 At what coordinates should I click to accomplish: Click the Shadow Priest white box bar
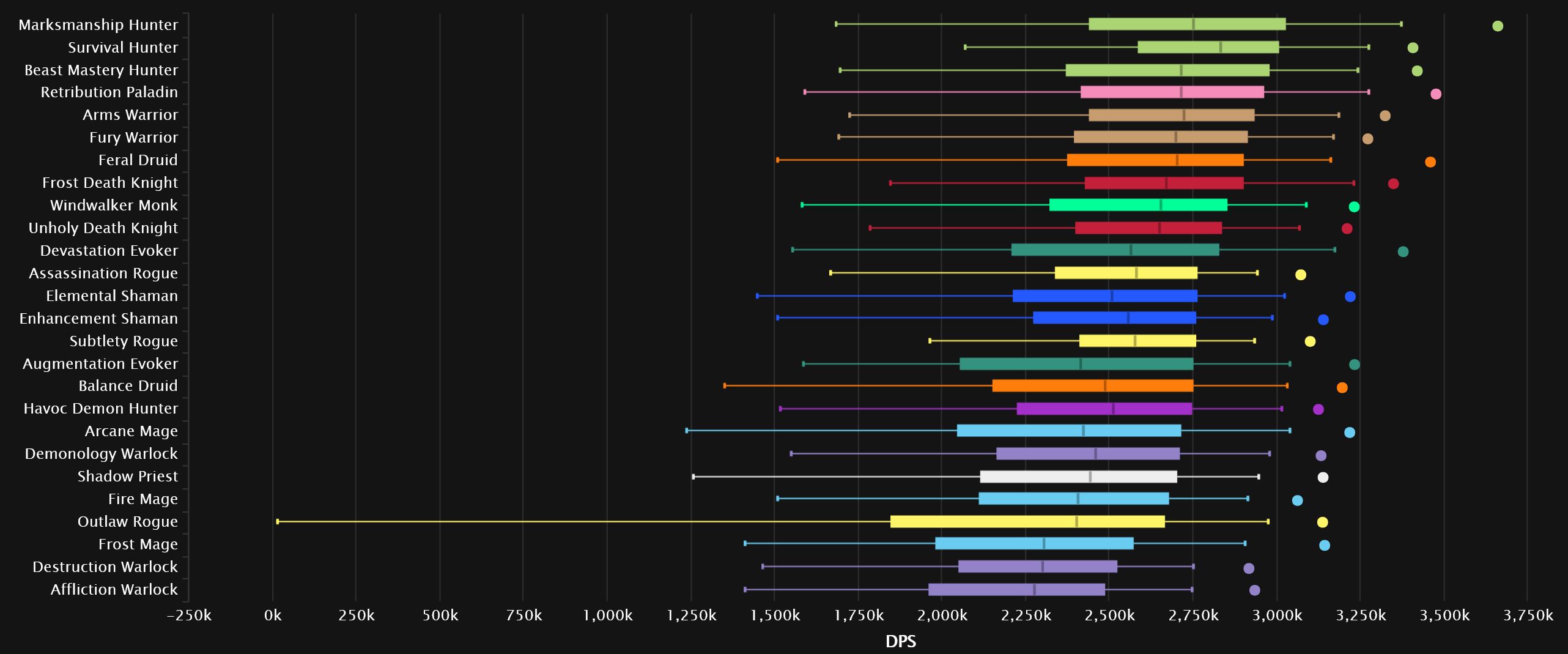pos(1078,477)
